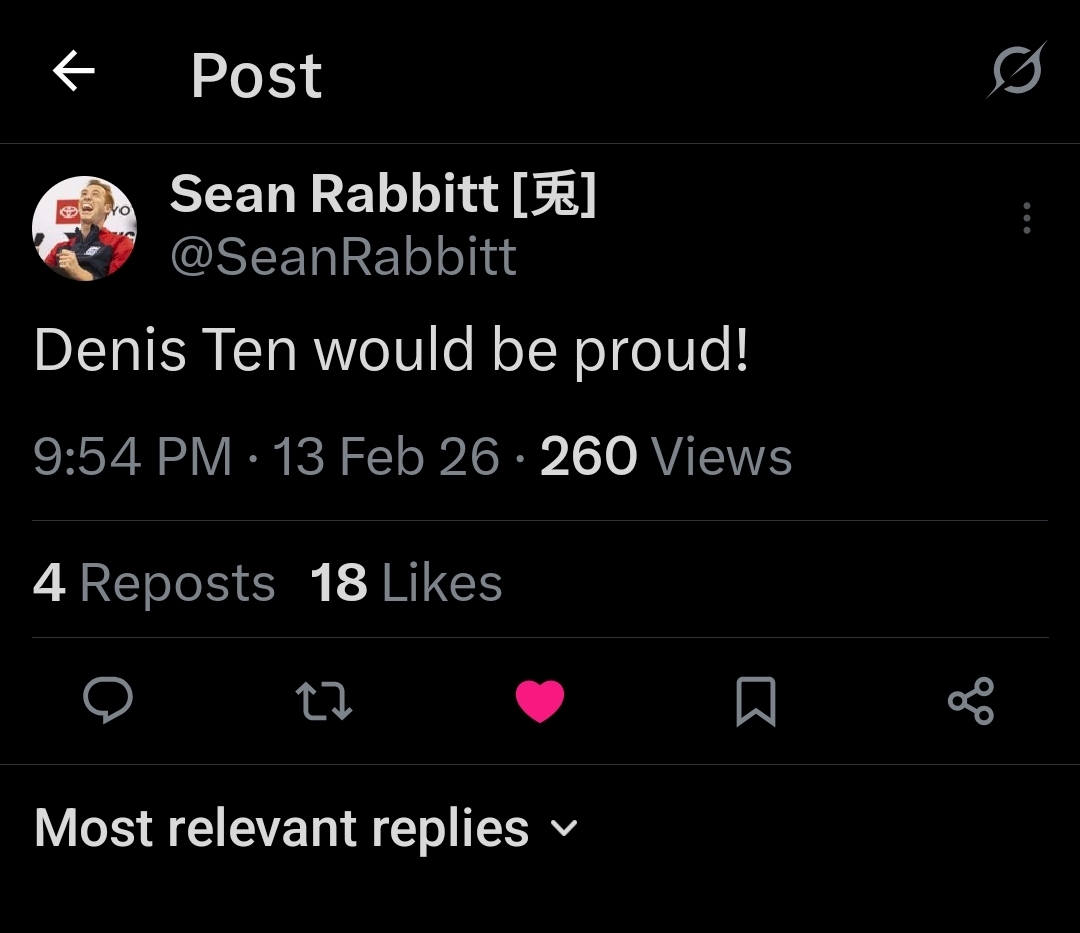Open the 260 Views analytics

point(666,457)
